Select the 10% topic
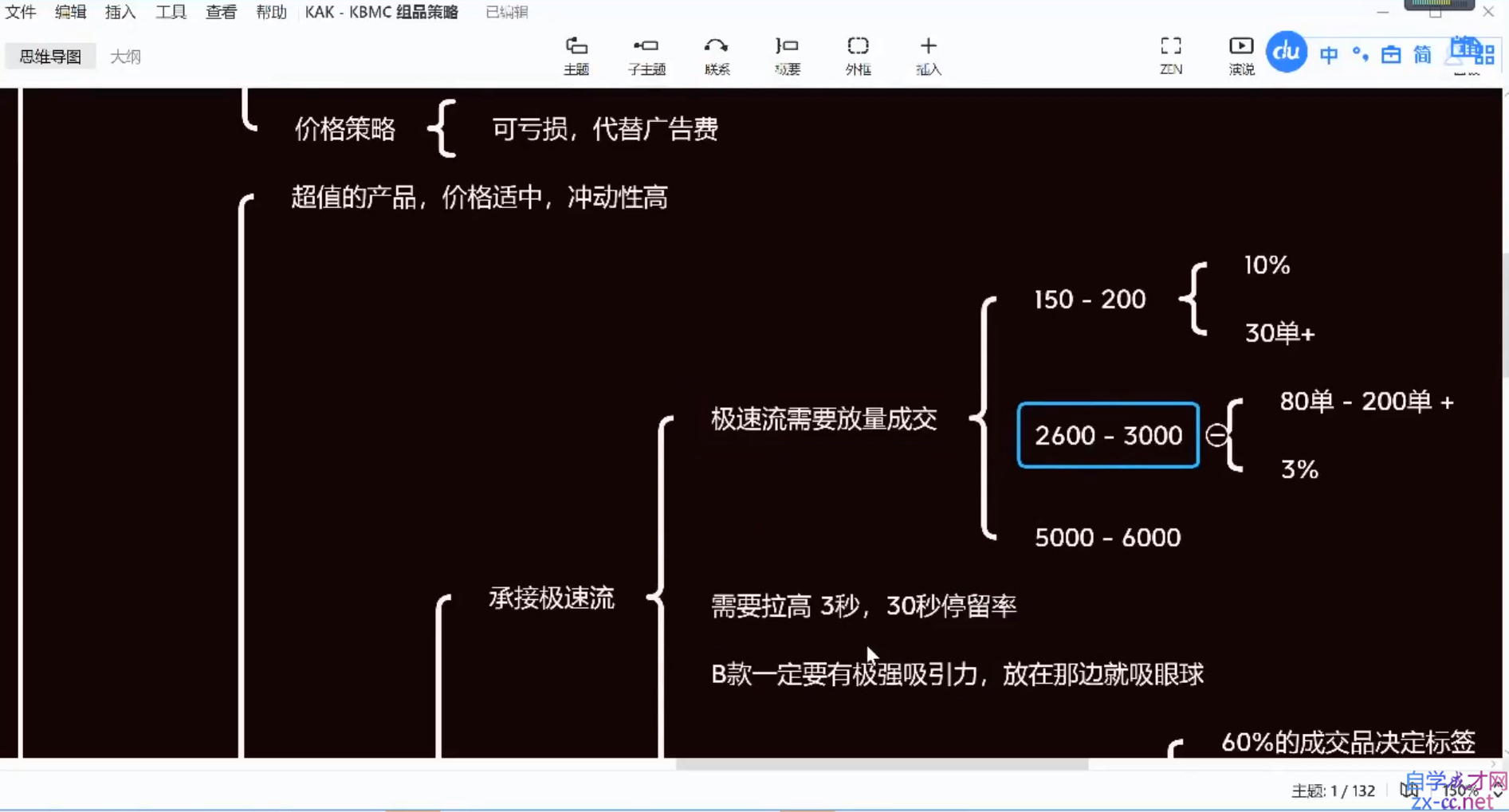The image size is (1509, 812). tap(1267, 265)
